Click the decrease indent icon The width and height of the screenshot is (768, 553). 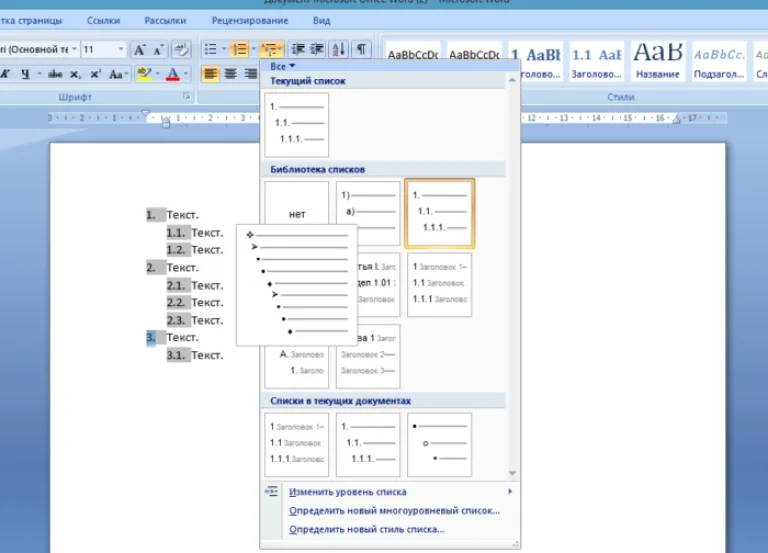coord(298,49)
